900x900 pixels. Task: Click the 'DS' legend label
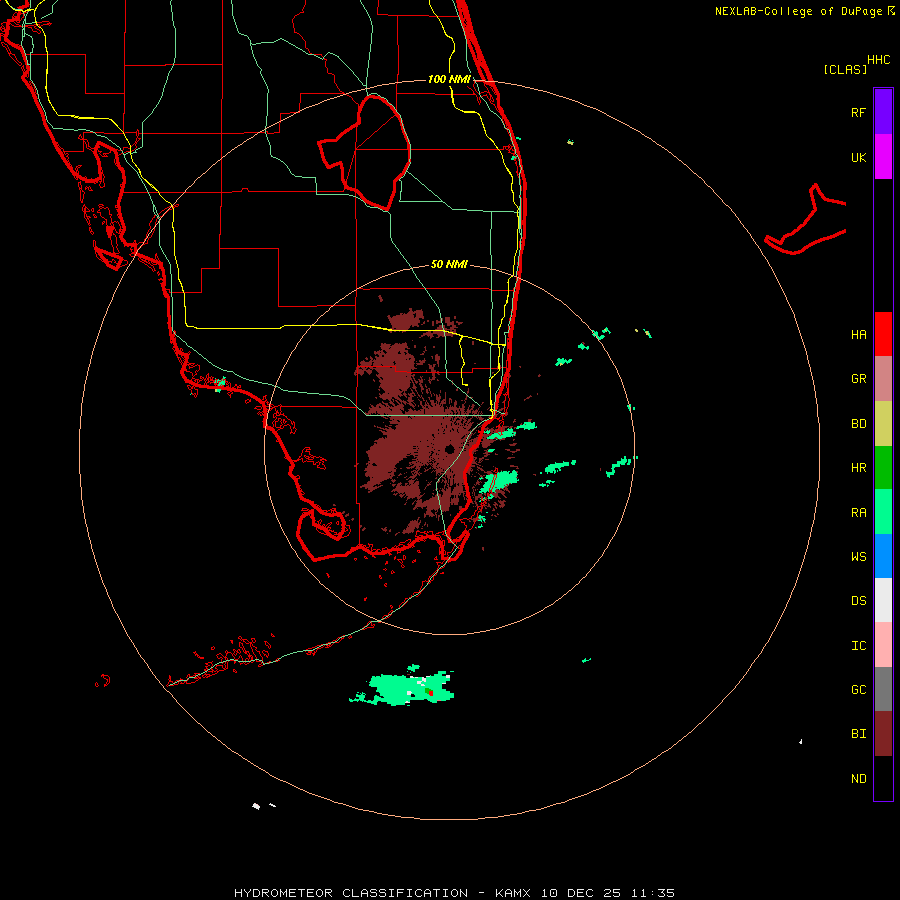tap(858, 601)
